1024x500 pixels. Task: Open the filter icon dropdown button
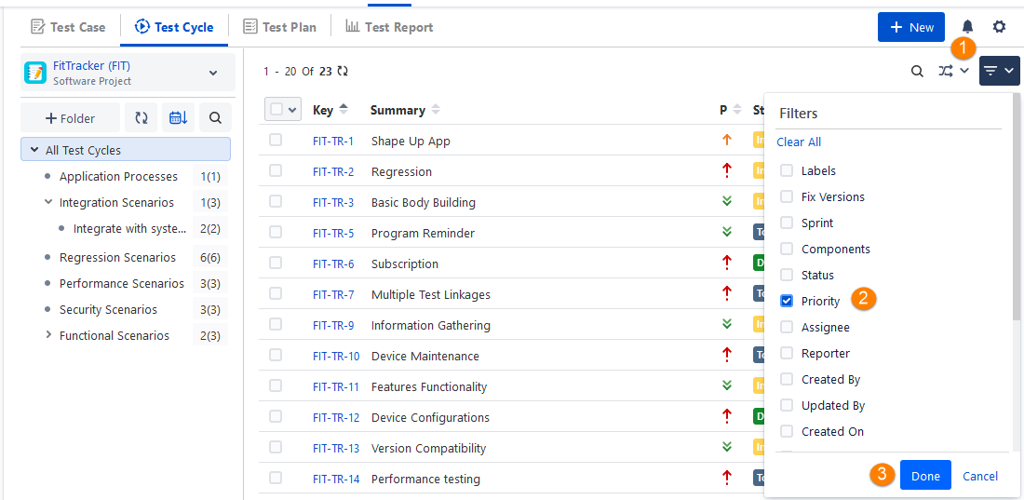(999, 71)
